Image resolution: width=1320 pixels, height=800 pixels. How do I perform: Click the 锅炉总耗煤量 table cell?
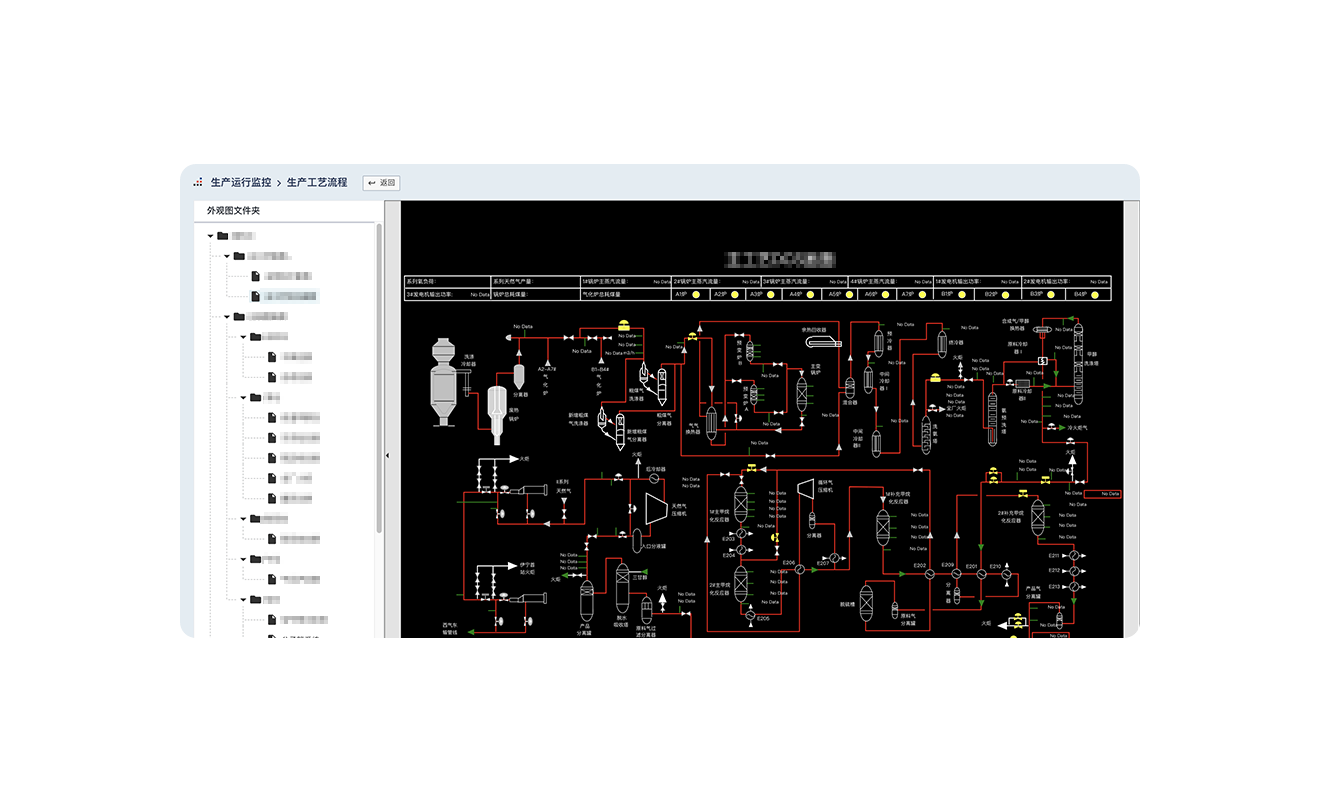[x=535, y=295]
